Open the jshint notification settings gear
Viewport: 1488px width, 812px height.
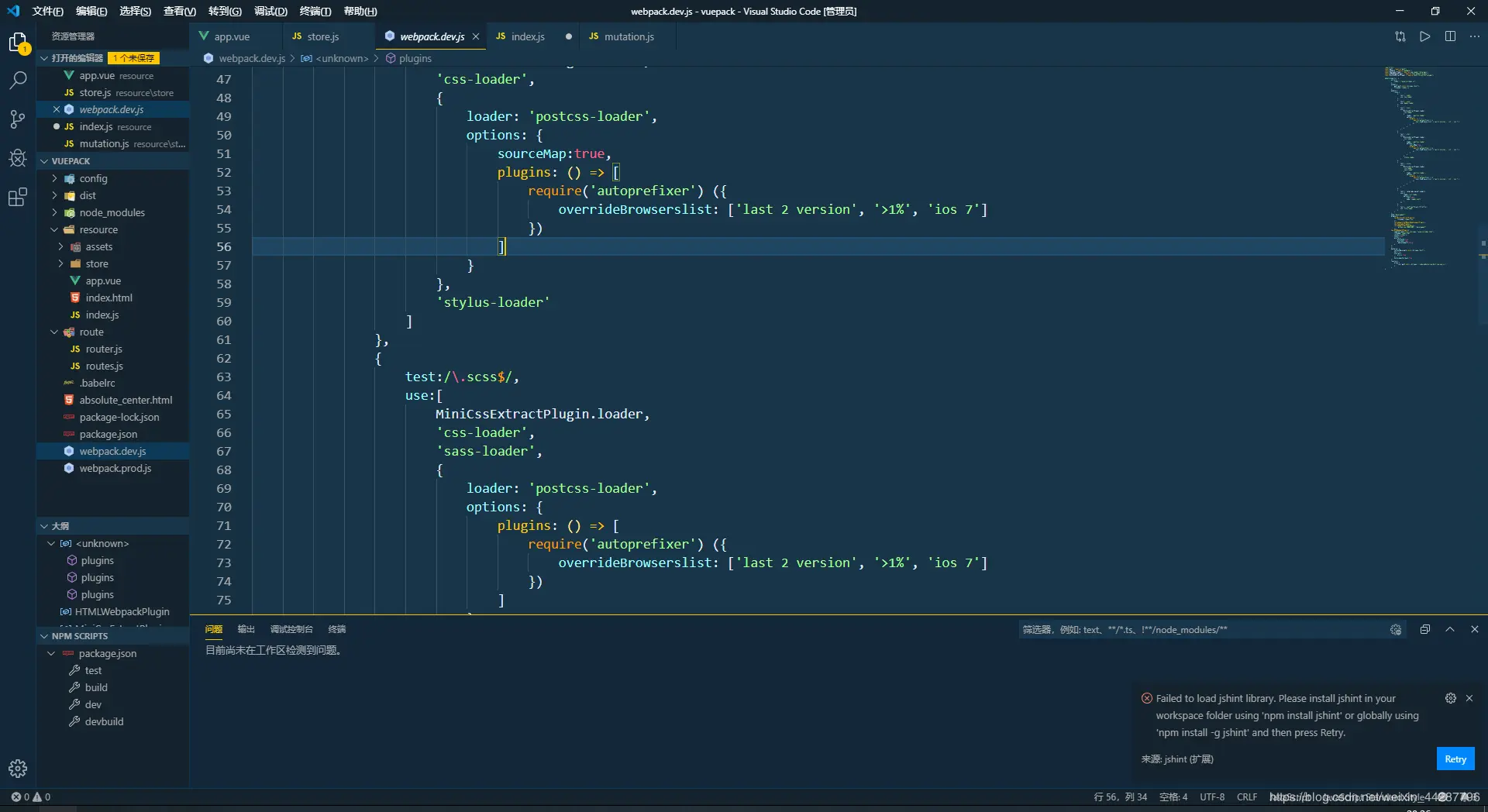click(1451, 698)
